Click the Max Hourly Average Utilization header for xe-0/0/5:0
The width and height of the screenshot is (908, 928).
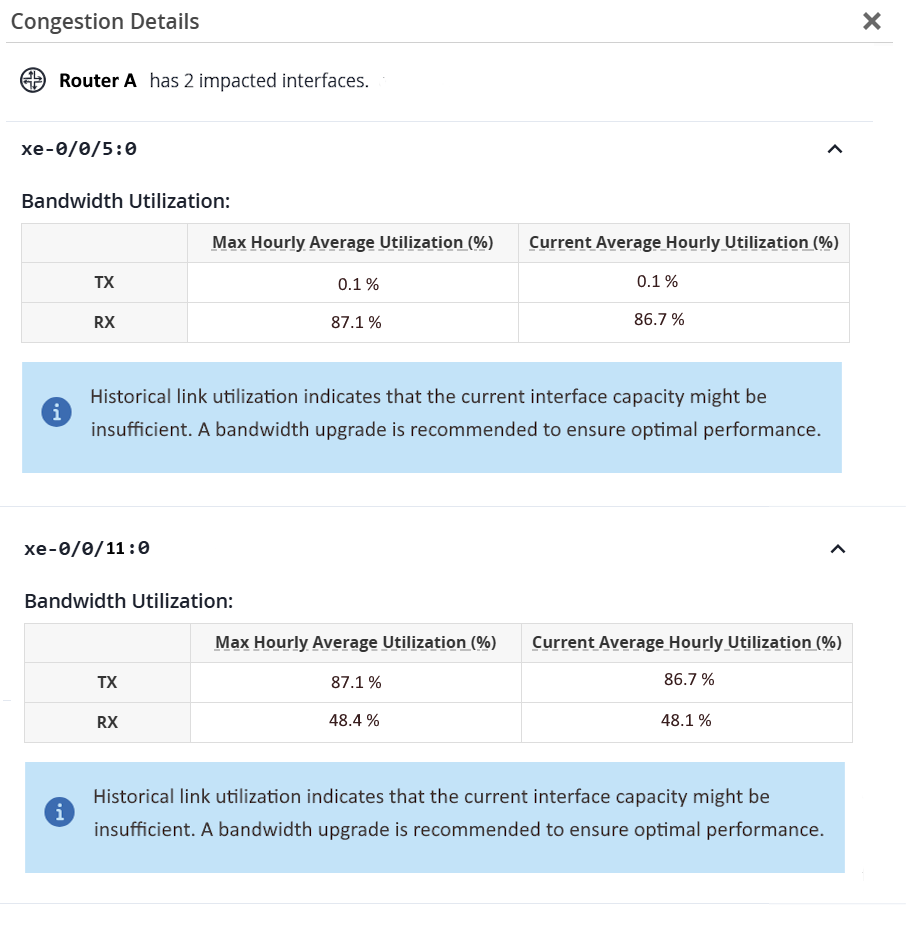click(x=352, y=242)
